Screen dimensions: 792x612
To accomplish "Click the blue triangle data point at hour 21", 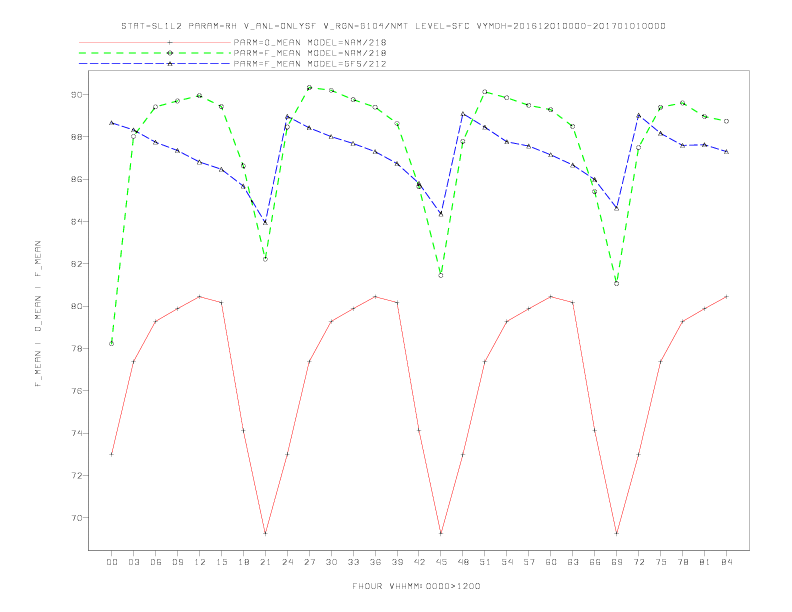I will tap(265, 222).
